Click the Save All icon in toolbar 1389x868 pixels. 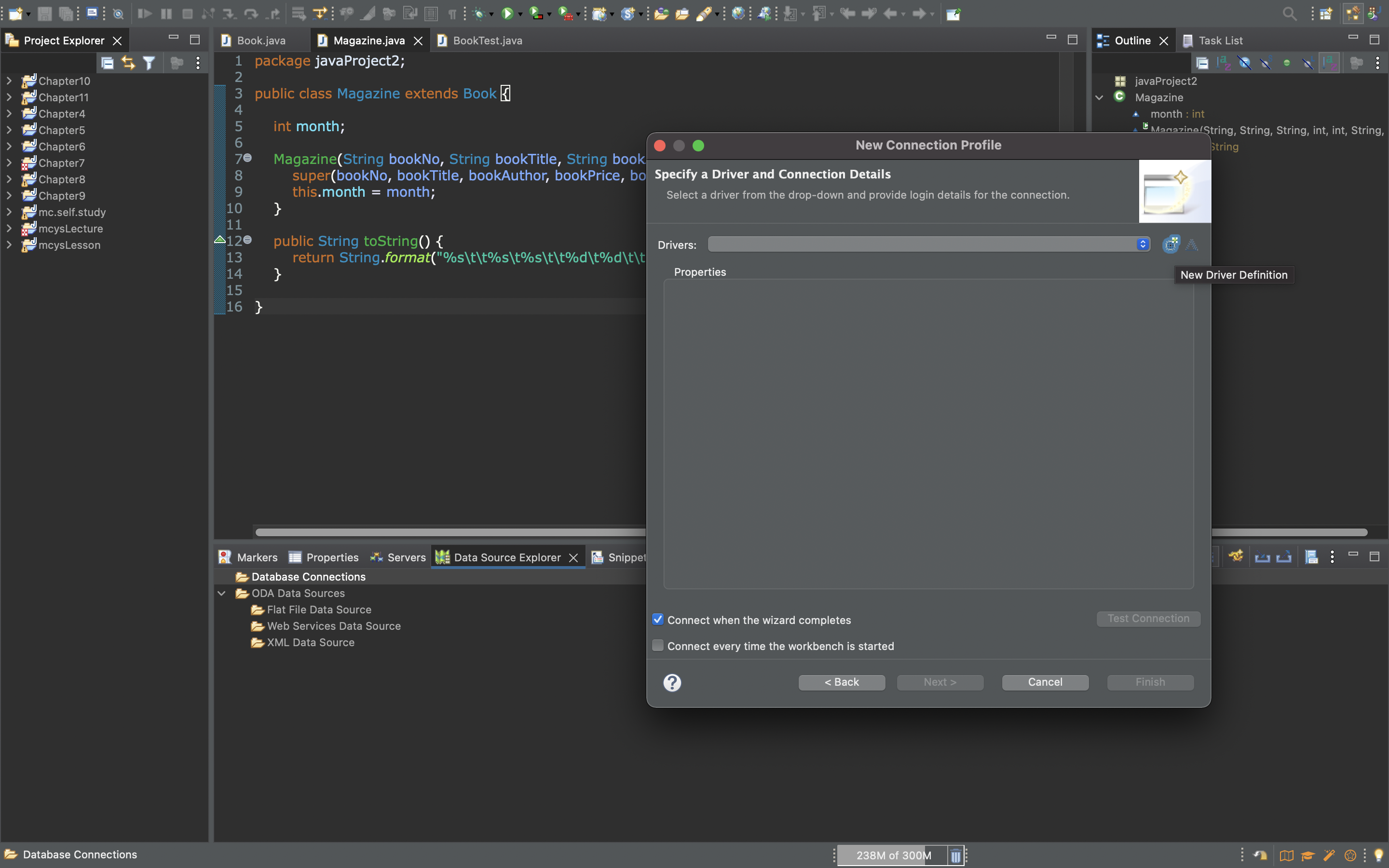click(x=67, y=14)
